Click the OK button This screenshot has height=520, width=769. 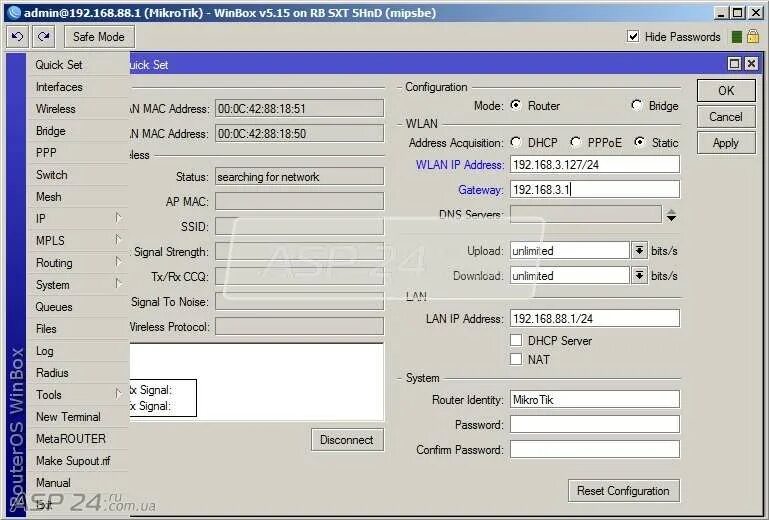click(726, 91)
